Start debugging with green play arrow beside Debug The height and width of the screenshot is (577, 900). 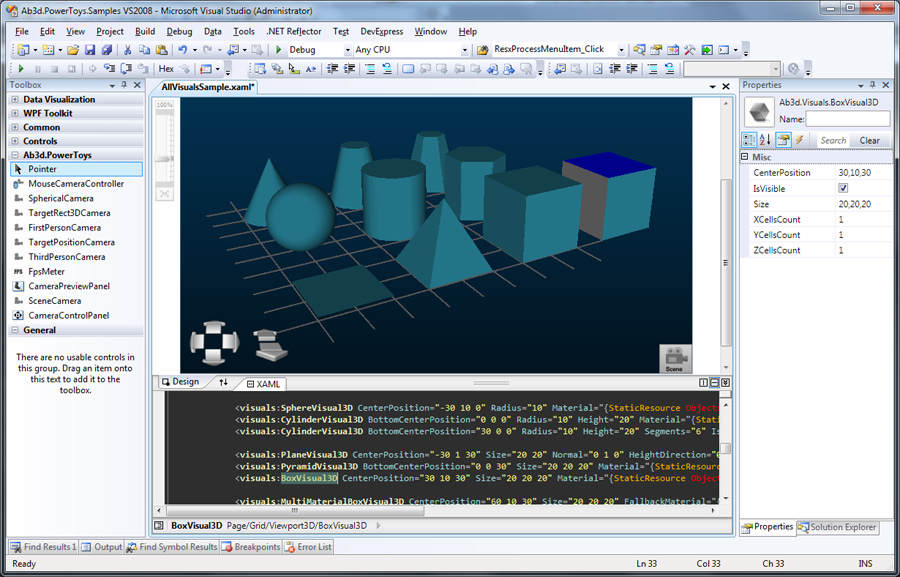pyautogui.click(x=278, y=50)
